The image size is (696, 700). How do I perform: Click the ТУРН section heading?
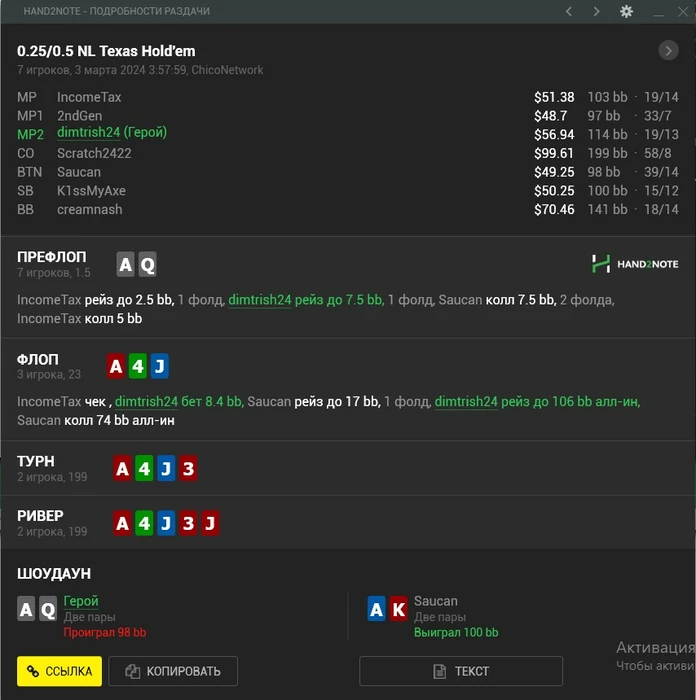pyautogui.click(x=36, y=461)
